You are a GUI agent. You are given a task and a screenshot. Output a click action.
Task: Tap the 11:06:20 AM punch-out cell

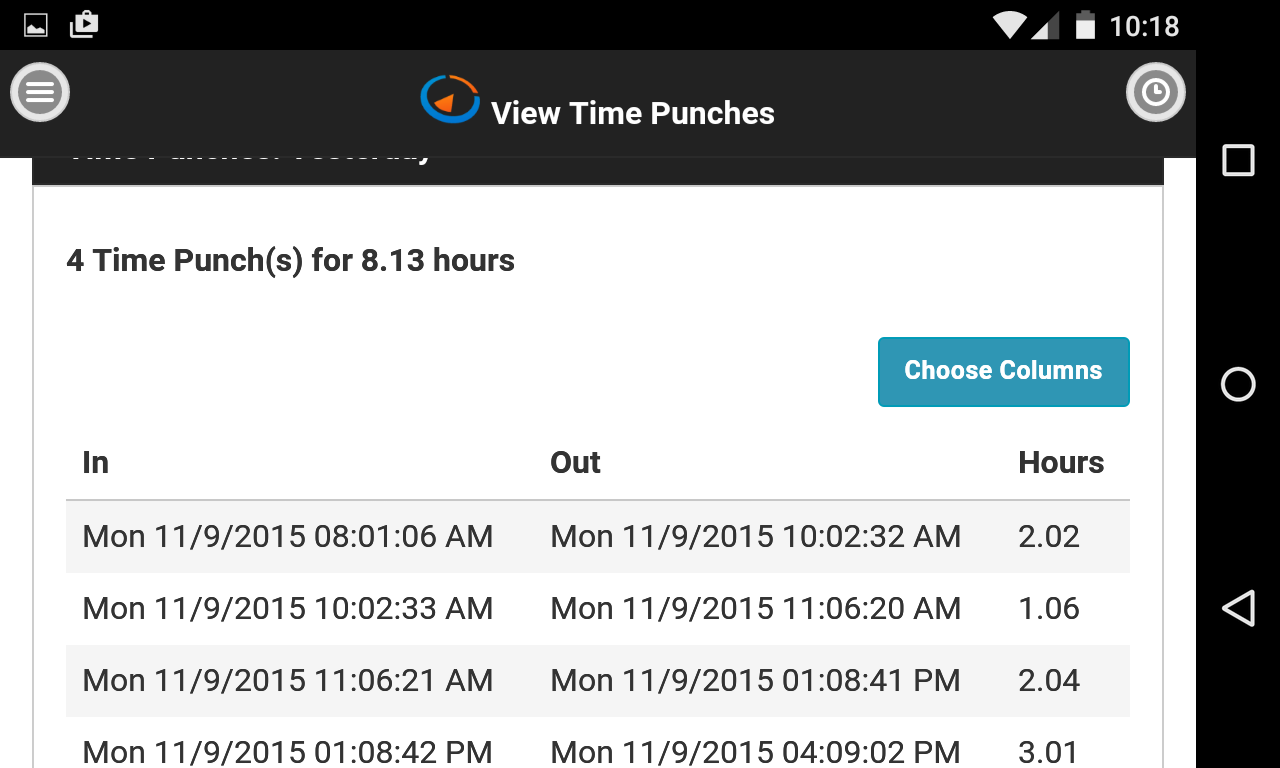755,608
